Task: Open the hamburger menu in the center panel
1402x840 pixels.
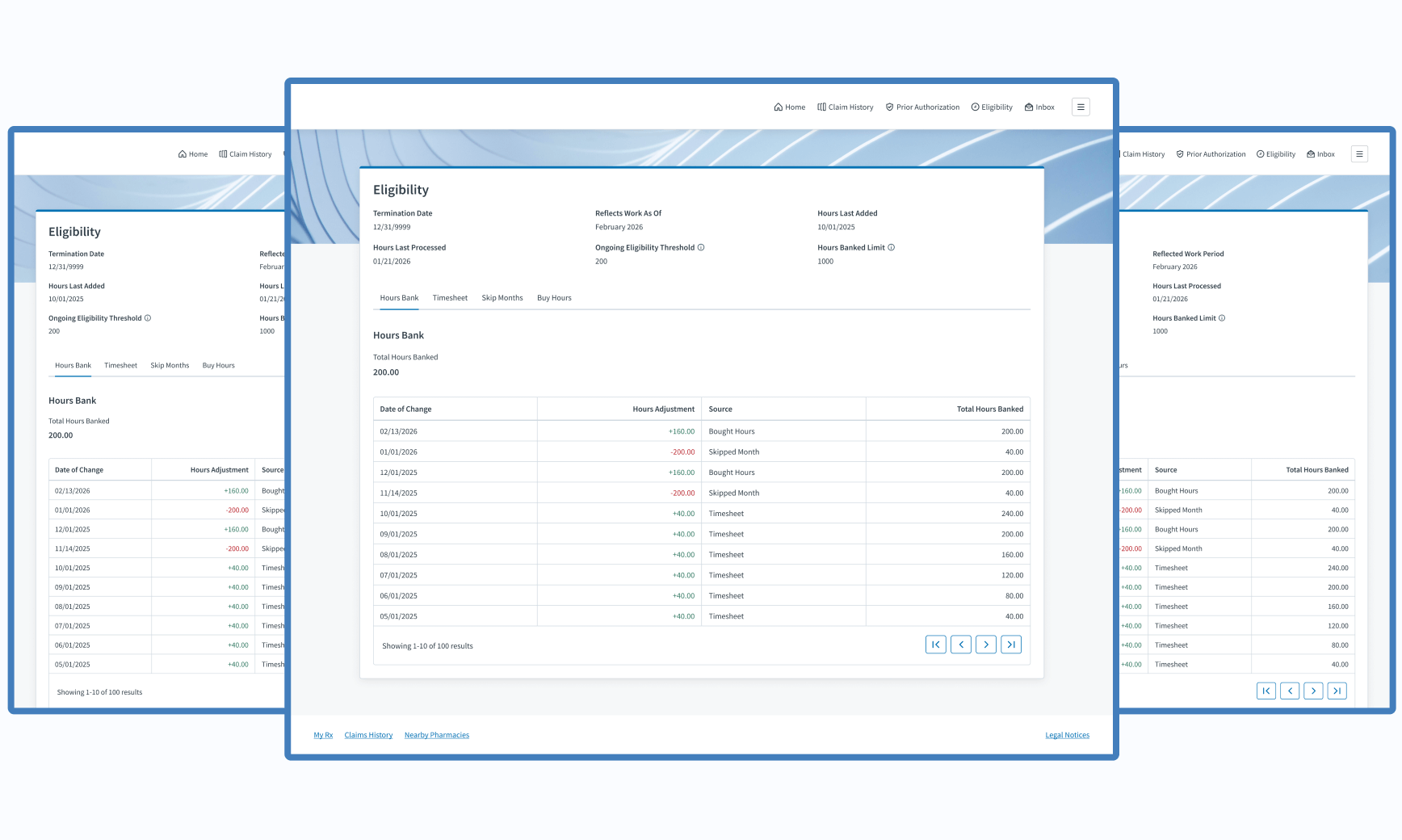Action: click(x=1081, y=107)
